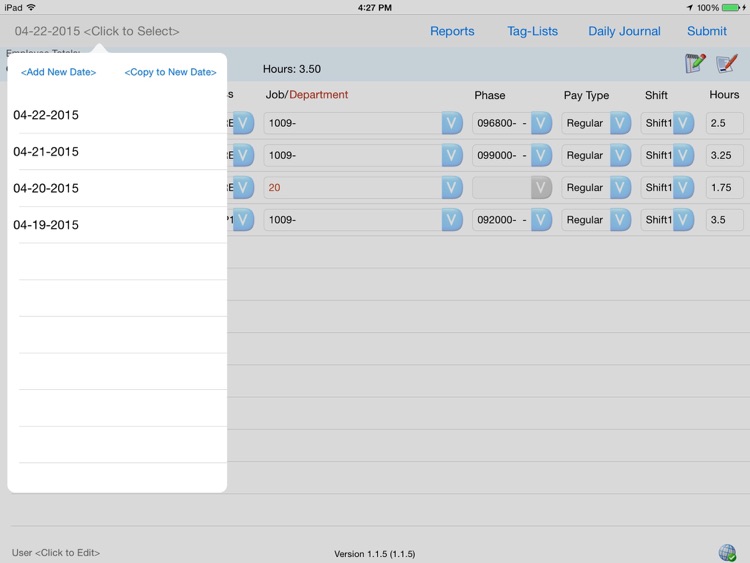
Task: Tap the globe sync status icon
Action: pos(727,552)
